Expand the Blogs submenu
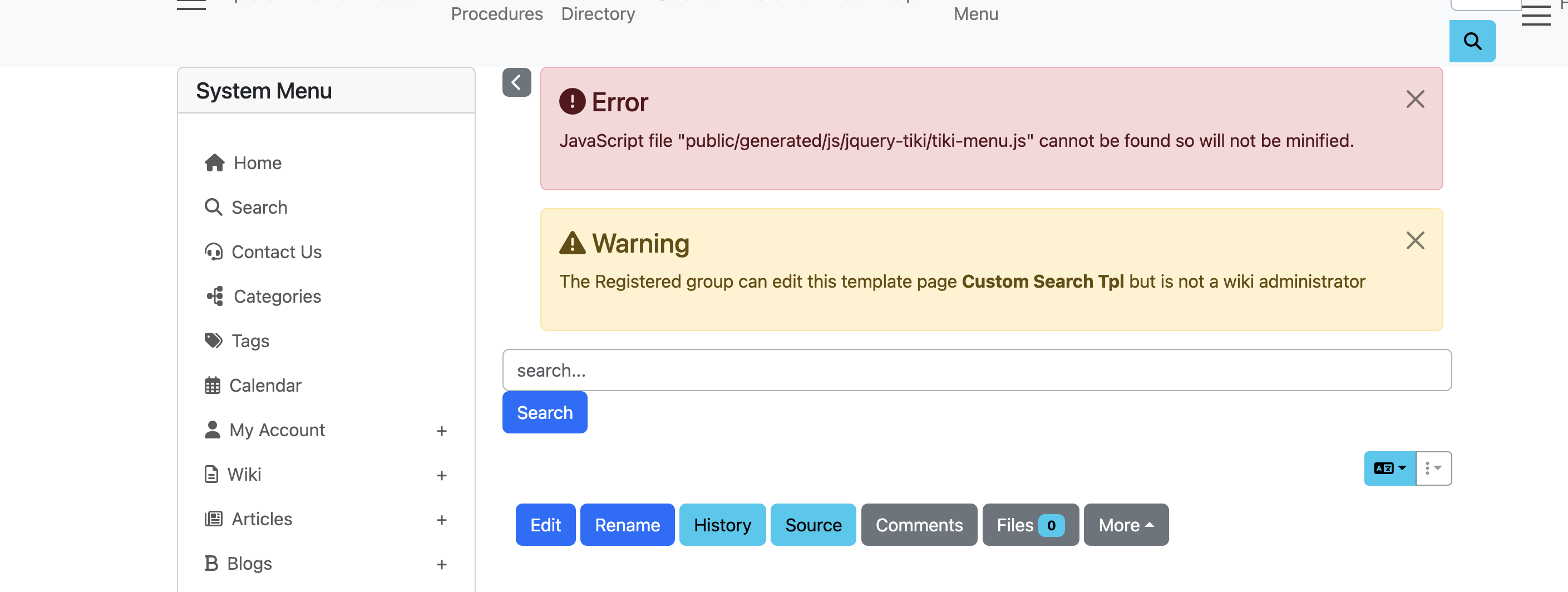1568x592 pixels. click(x=441, y=564)
